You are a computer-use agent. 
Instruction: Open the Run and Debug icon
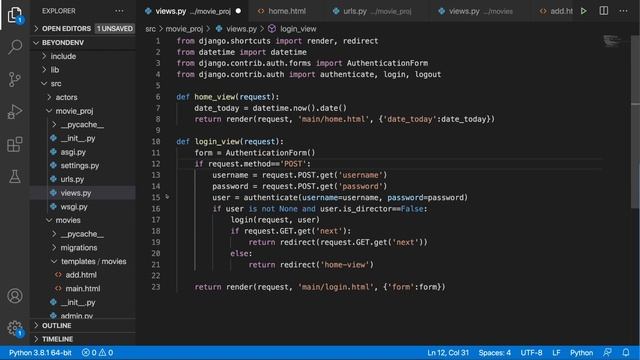coord(15,112)
